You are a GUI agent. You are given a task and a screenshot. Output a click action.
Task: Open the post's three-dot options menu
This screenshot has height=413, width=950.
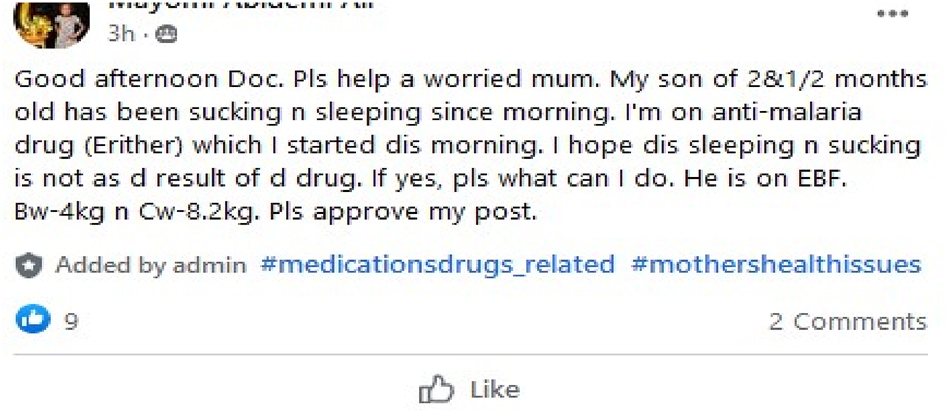click(x=892, y=14)
